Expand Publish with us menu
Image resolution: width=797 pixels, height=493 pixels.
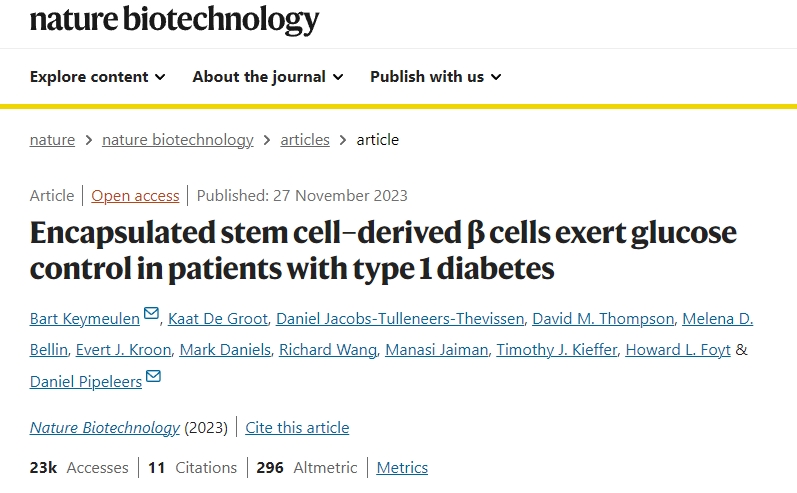435,77
